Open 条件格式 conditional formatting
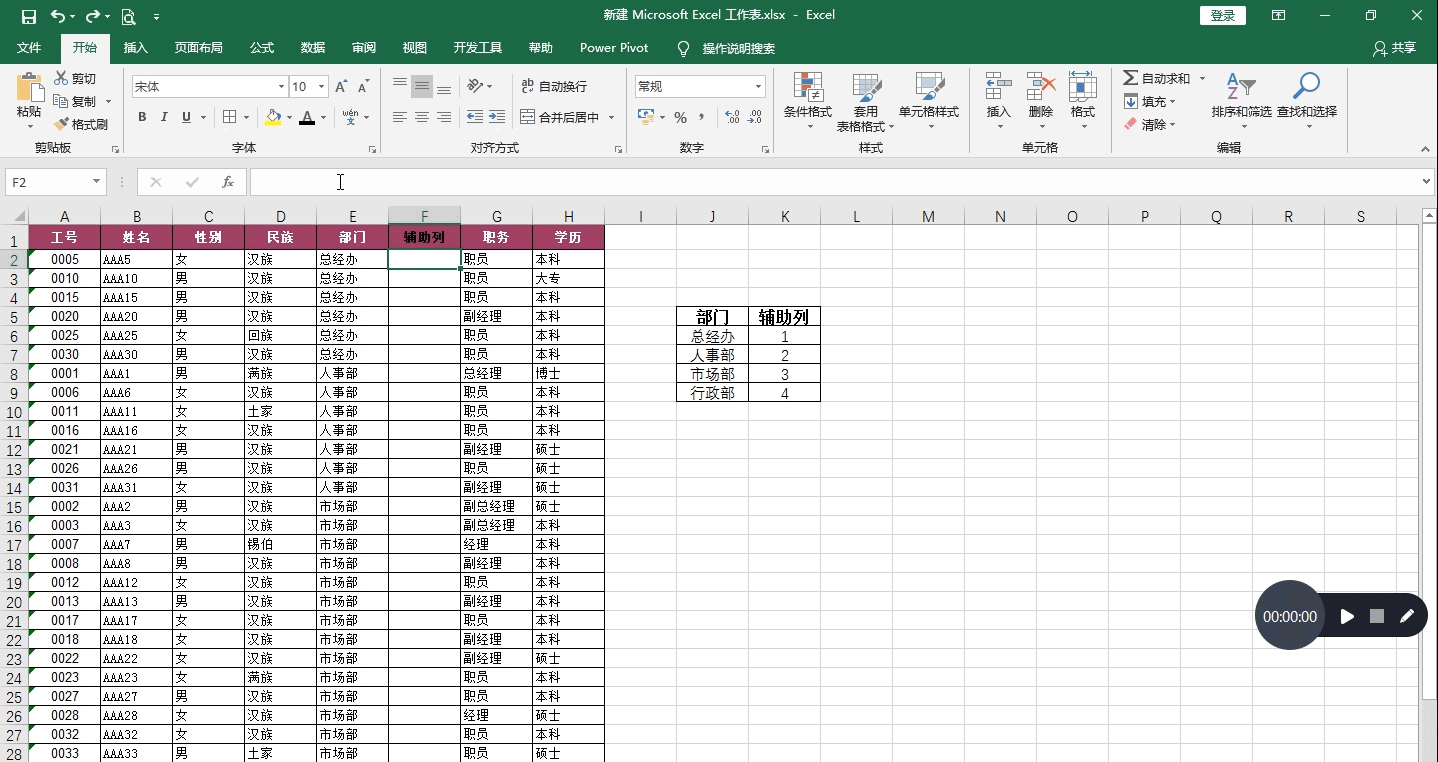The height and width of the screenshot is (762, 1438). point(808,102)
